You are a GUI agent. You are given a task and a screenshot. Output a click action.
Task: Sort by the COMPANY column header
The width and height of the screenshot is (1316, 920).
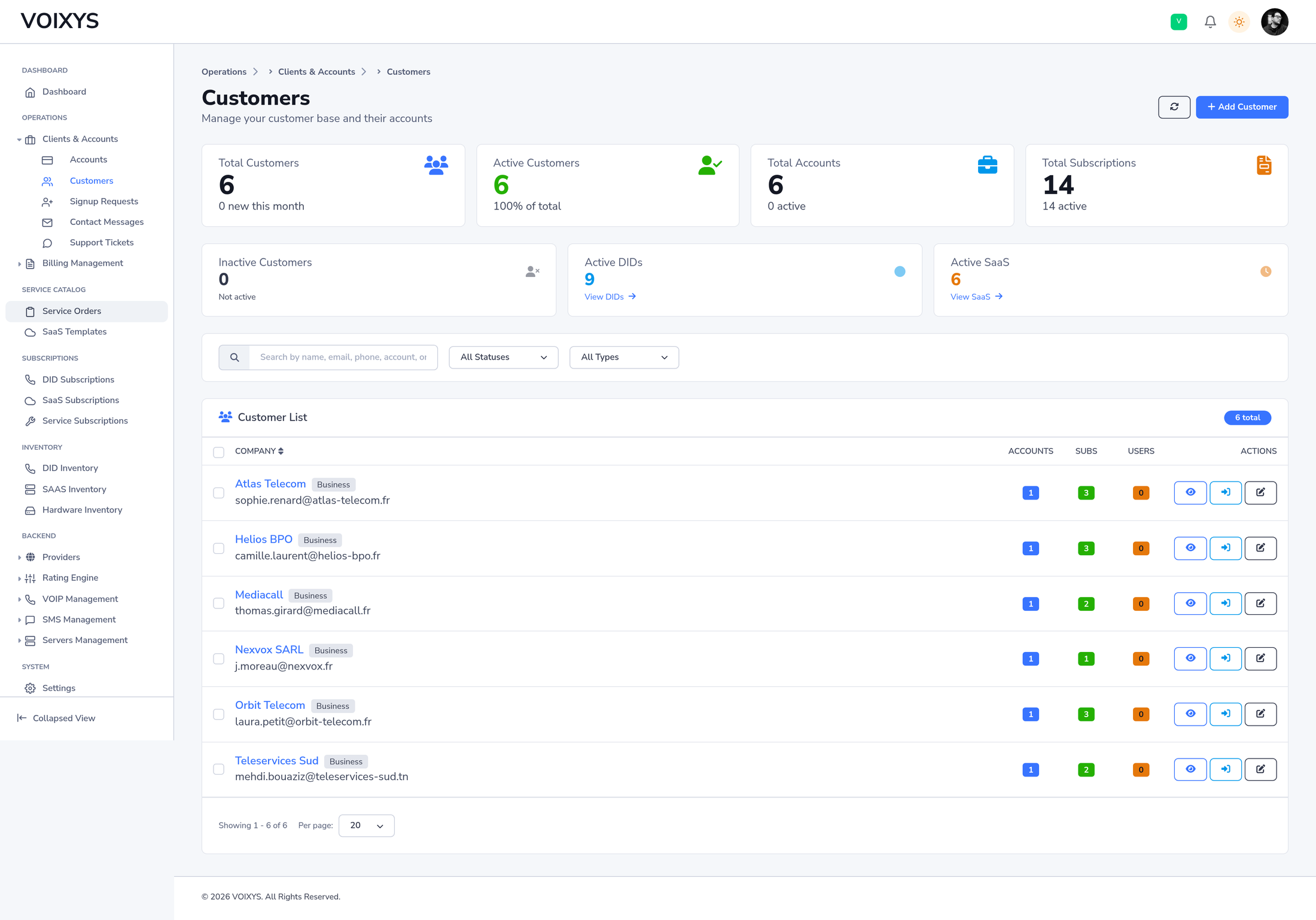tap(259, 451)
